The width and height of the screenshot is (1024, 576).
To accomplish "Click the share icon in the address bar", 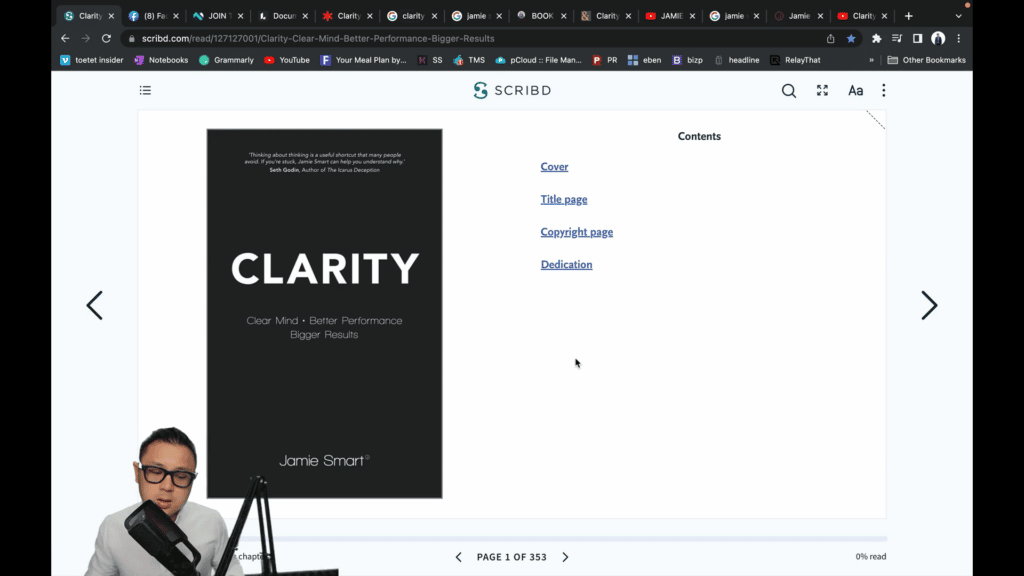I will (x=831, y=39).
